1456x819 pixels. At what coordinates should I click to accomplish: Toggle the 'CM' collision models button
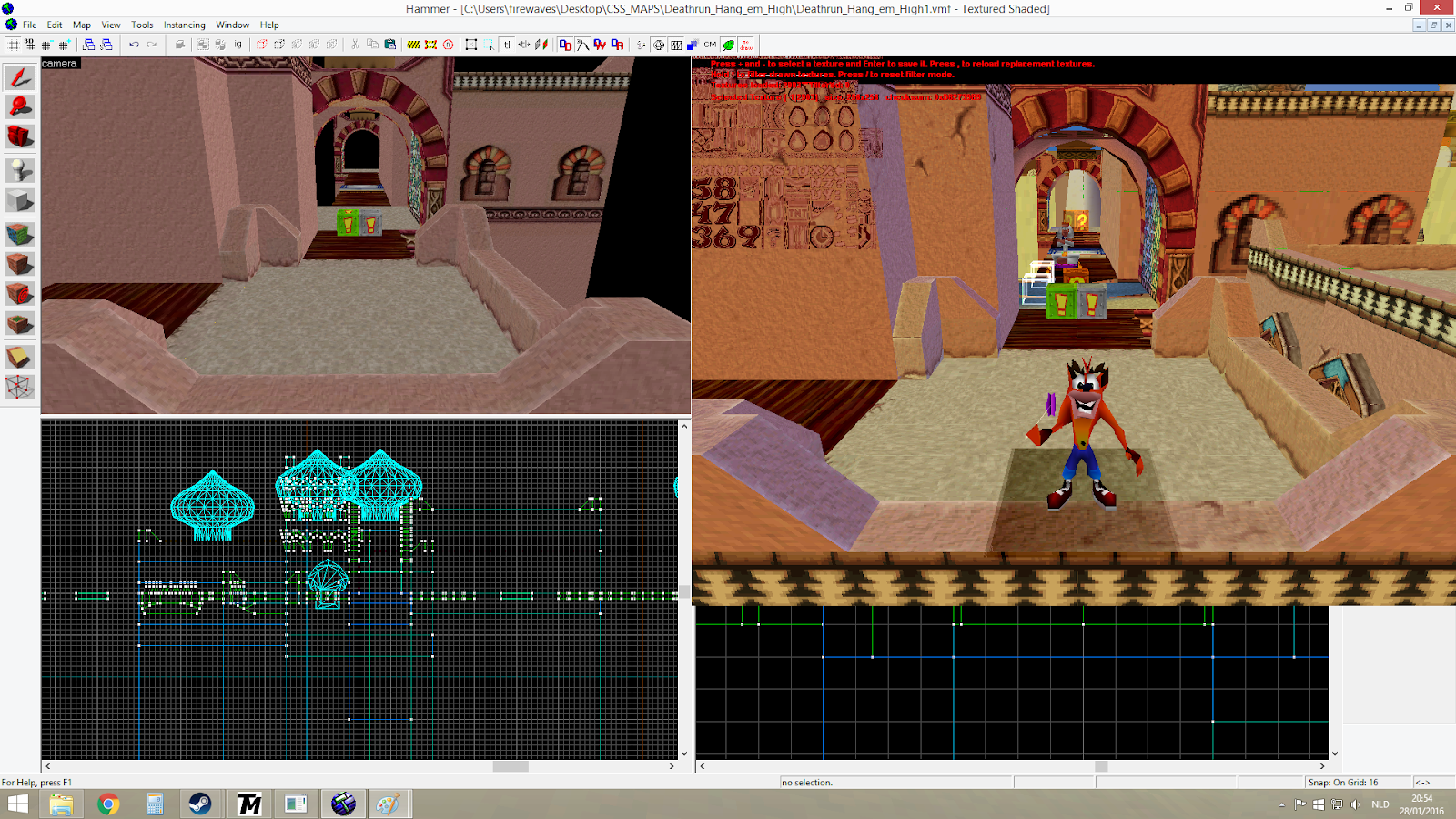[x=711, y=45]
